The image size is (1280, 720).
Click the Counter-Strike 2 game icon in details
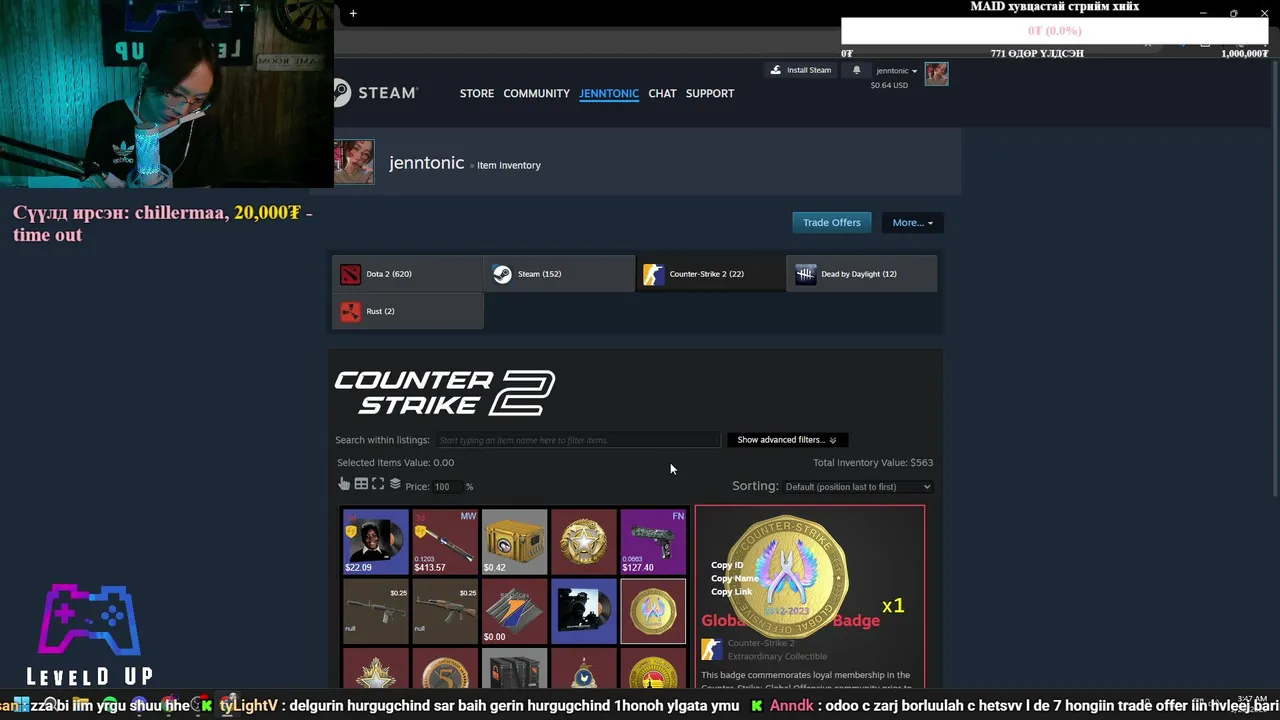711,650
